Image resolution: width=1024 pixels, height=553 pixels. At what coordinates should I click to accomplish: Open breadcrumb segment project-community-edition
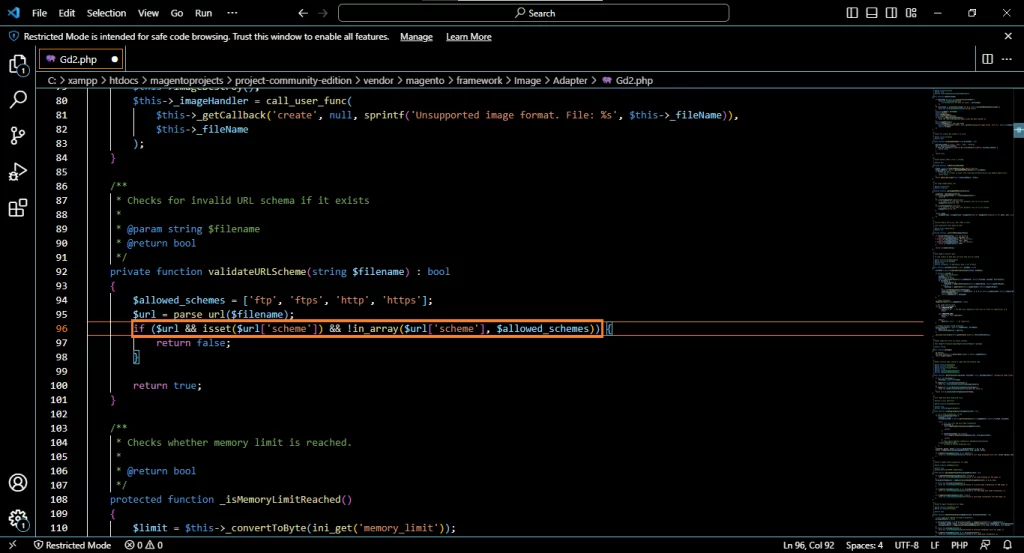point(293,80)
